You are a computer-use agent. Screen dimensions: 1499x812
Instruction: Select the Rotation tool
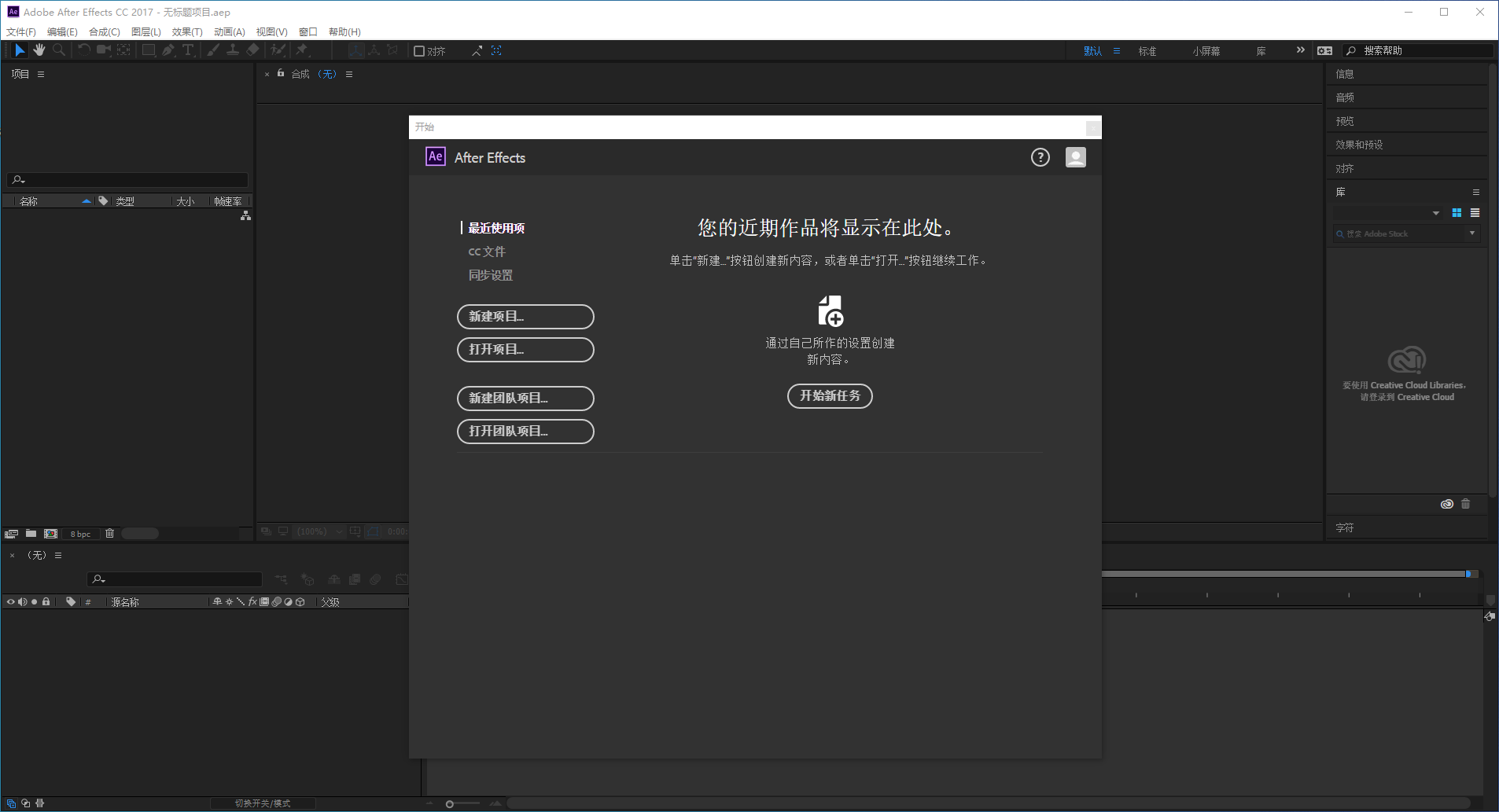83,50
